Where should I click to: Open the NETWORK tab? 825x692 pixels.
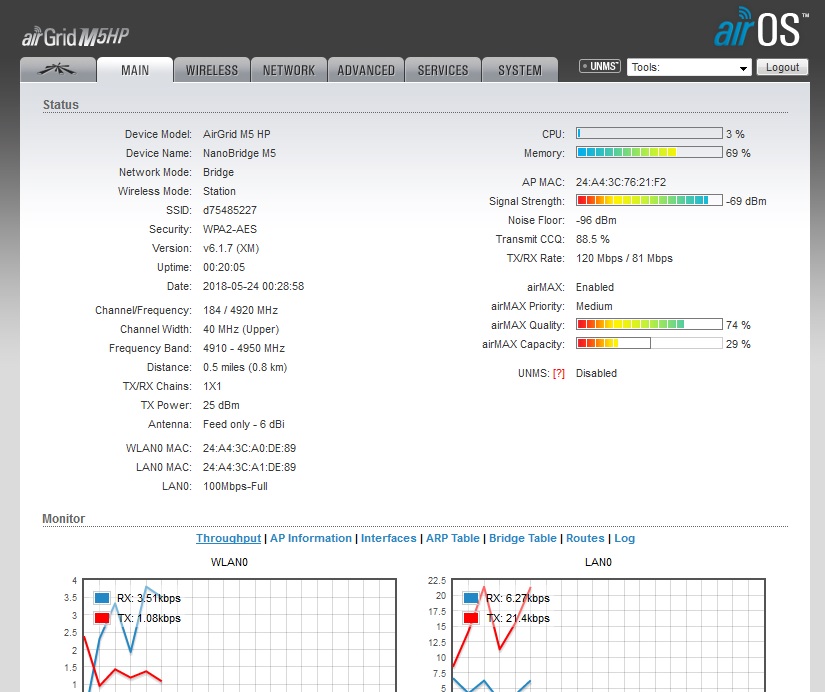tap(288, 70)
